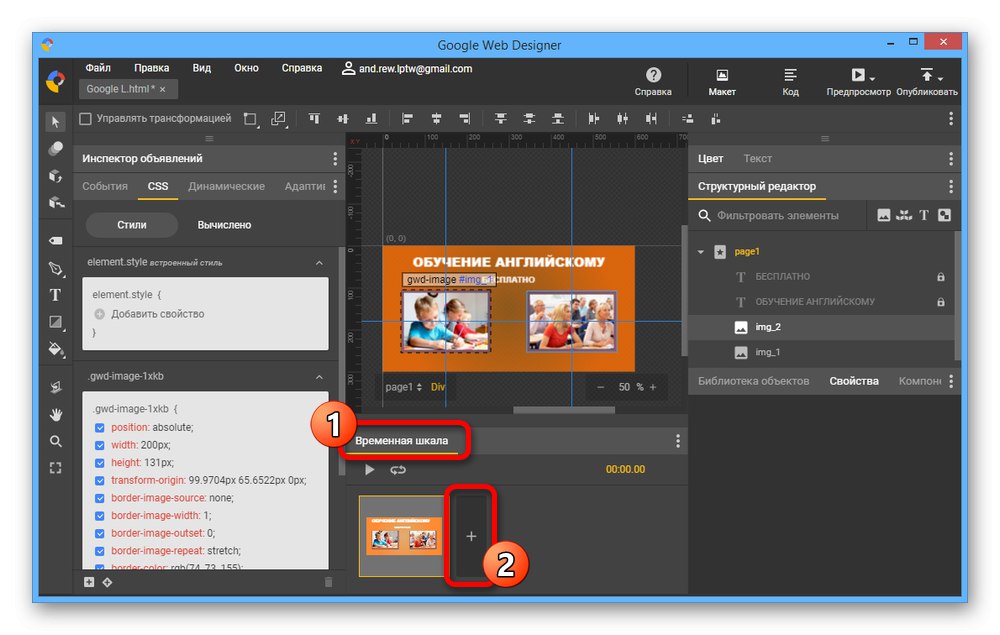Click the Справка help icon

point(653,75)
